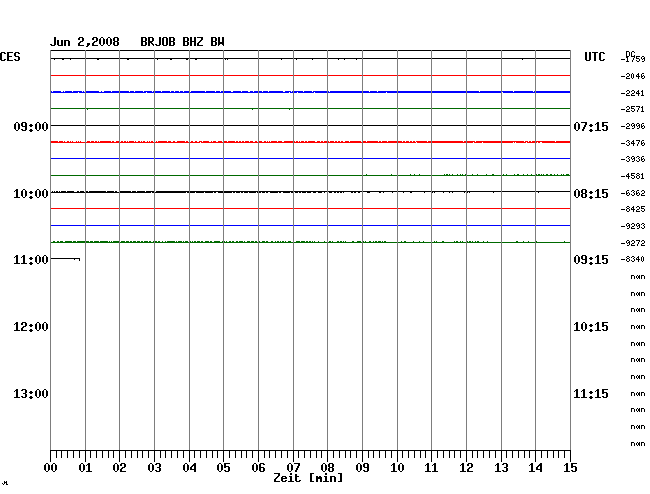Click the DC offset value -9293
Screen dimensions: 650x494
(x=633, y=226)
